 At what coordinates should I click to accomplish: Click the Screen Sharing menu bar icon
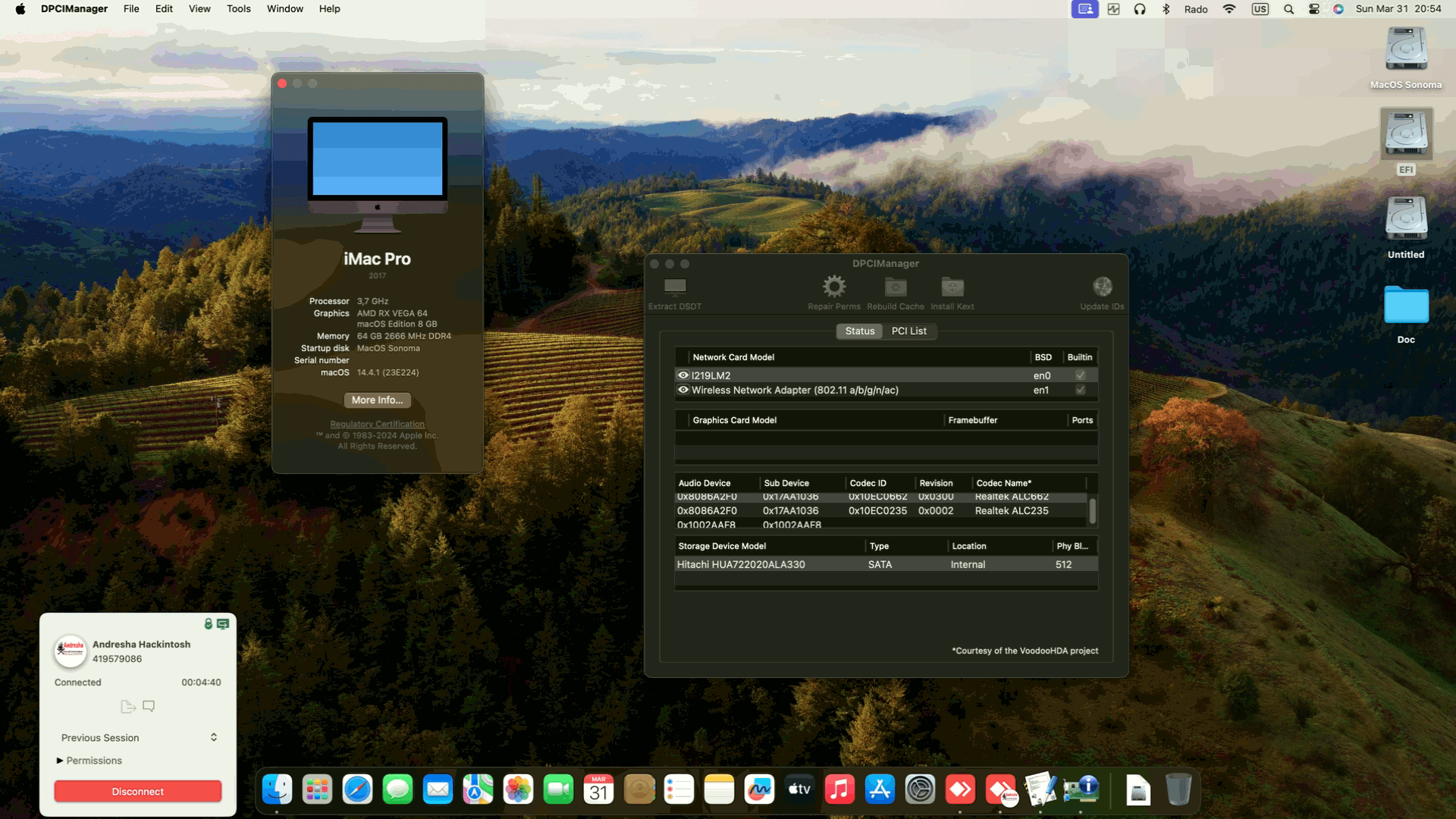click(1085, 9)
